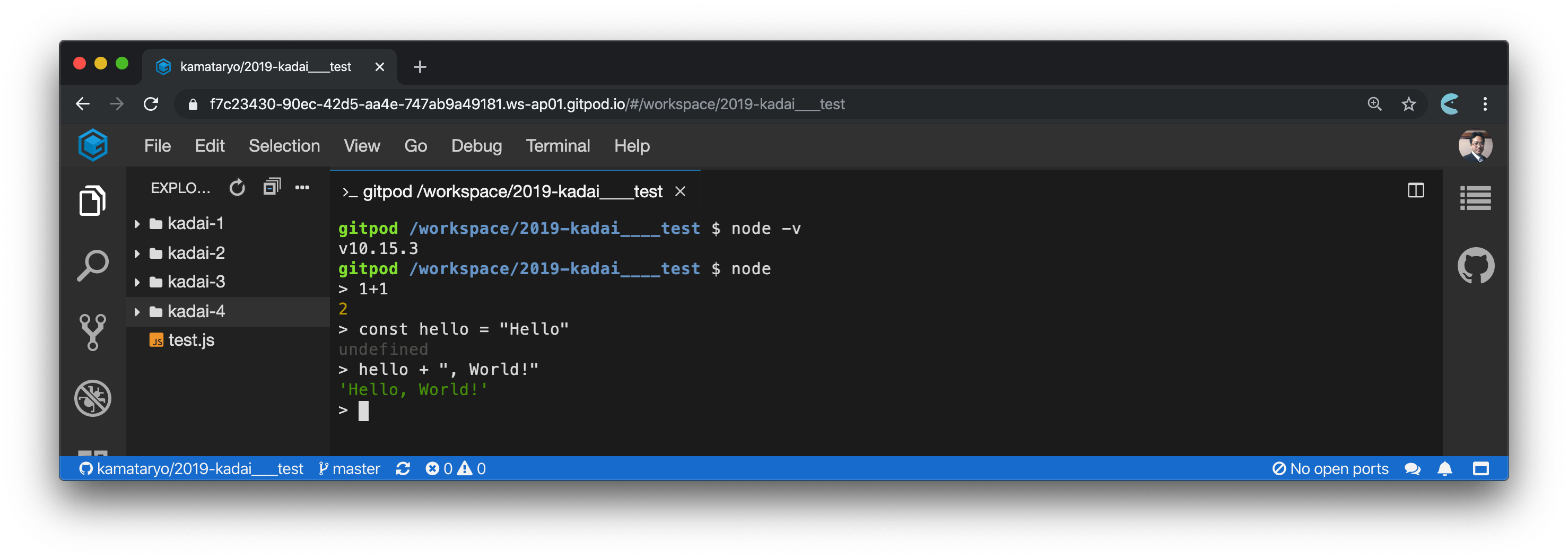Screen dimensions: 1568x559
Task: Click No open ports status item
Action: pyautogui.click(x=1330, y=468)
